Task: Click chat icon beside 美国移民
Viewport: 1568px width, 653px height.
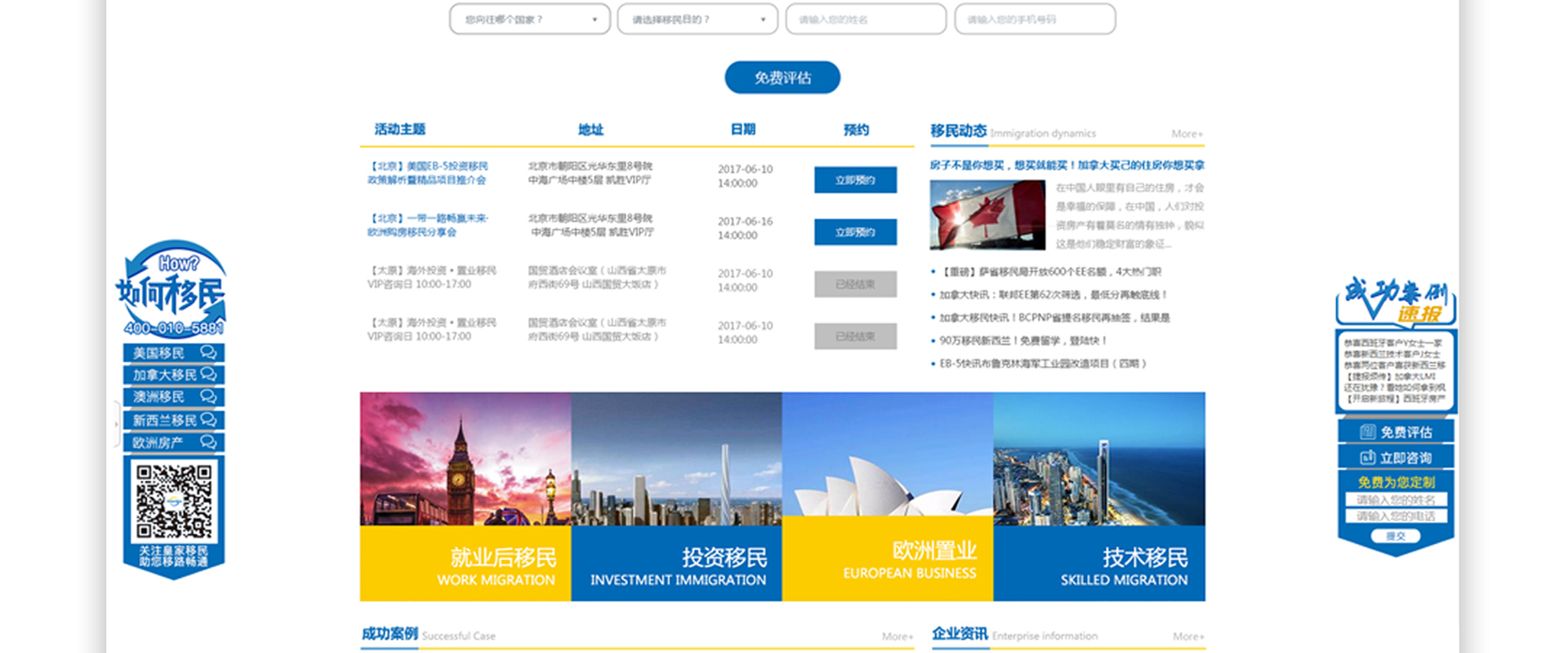Action: pos(208,353)
